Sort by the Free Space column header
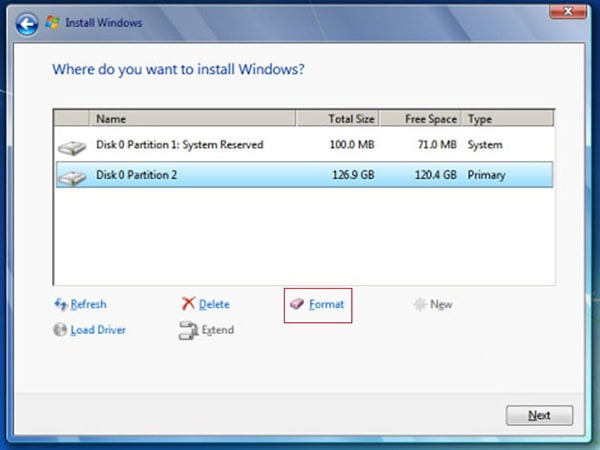Screen dimensions: 600x450 coord(420,119)
